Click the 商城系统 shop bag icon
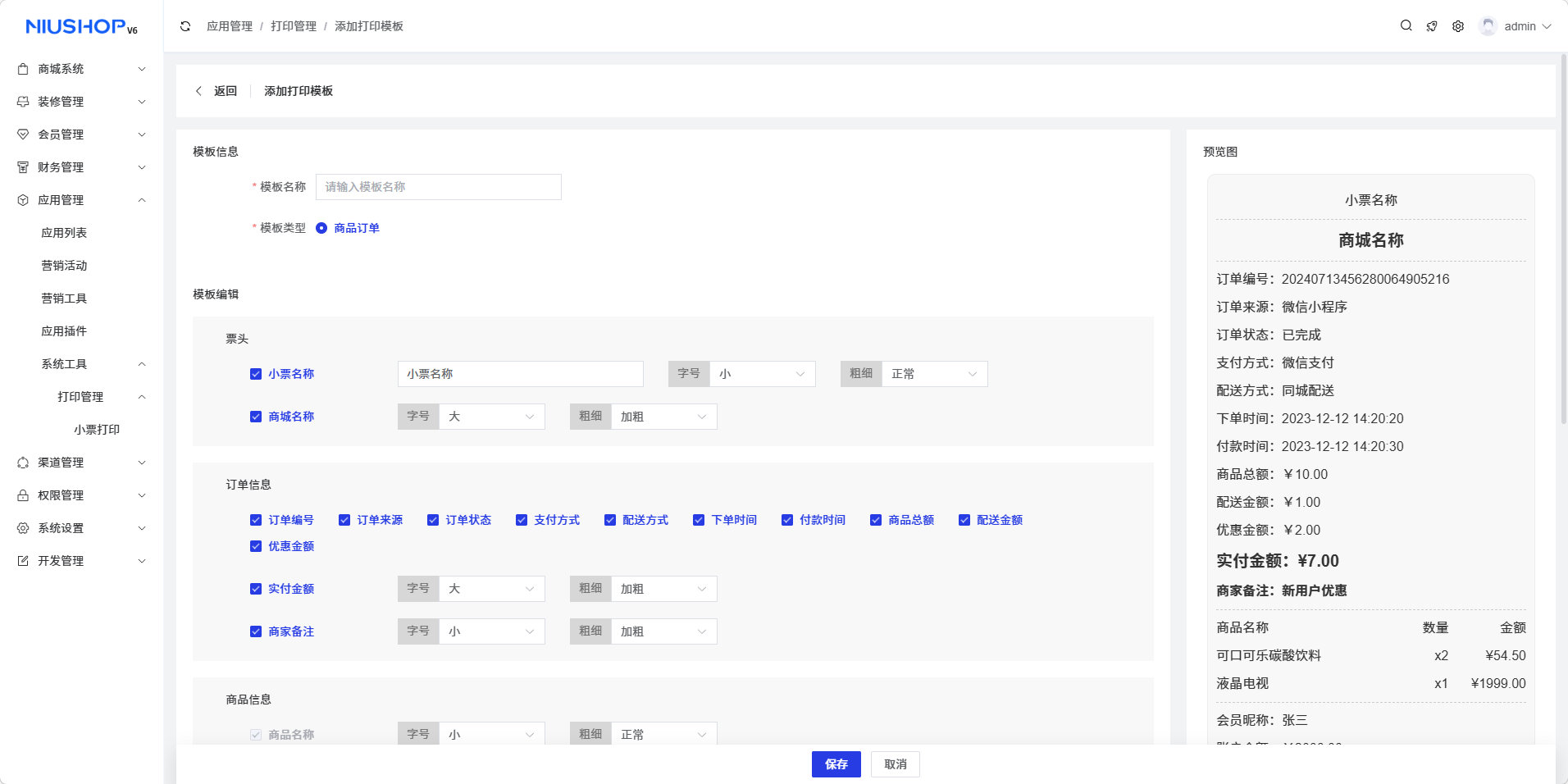This screenshot has width=1568, height=784. [x=23, y=69]
